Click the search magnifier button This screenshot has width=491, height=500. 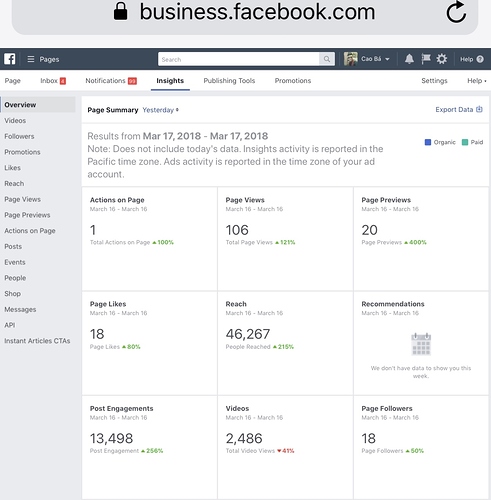tap(327, 59)
